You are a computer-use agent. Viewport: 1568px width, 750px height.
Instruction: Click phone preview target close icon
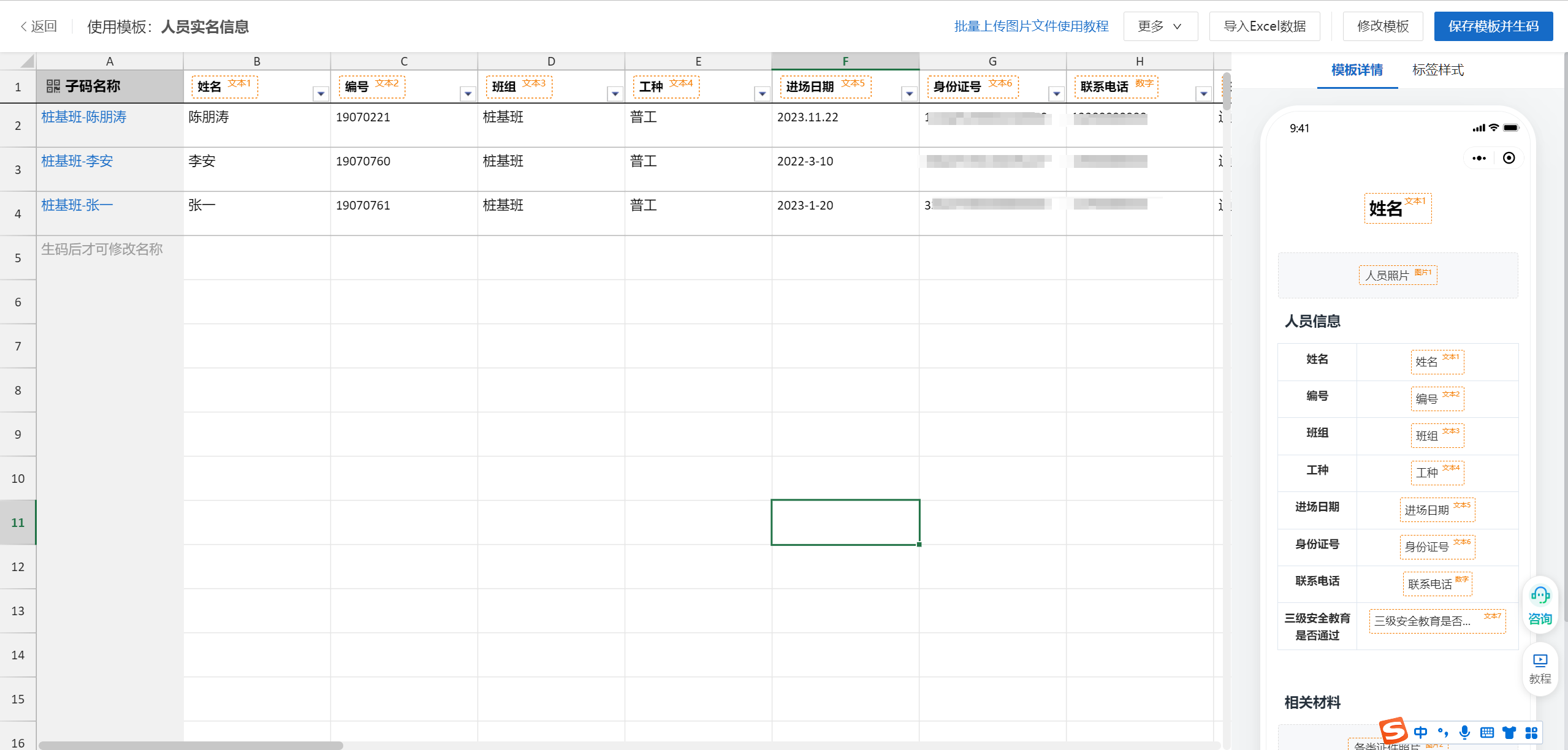pyautogui.click(x=1509, y=158)
